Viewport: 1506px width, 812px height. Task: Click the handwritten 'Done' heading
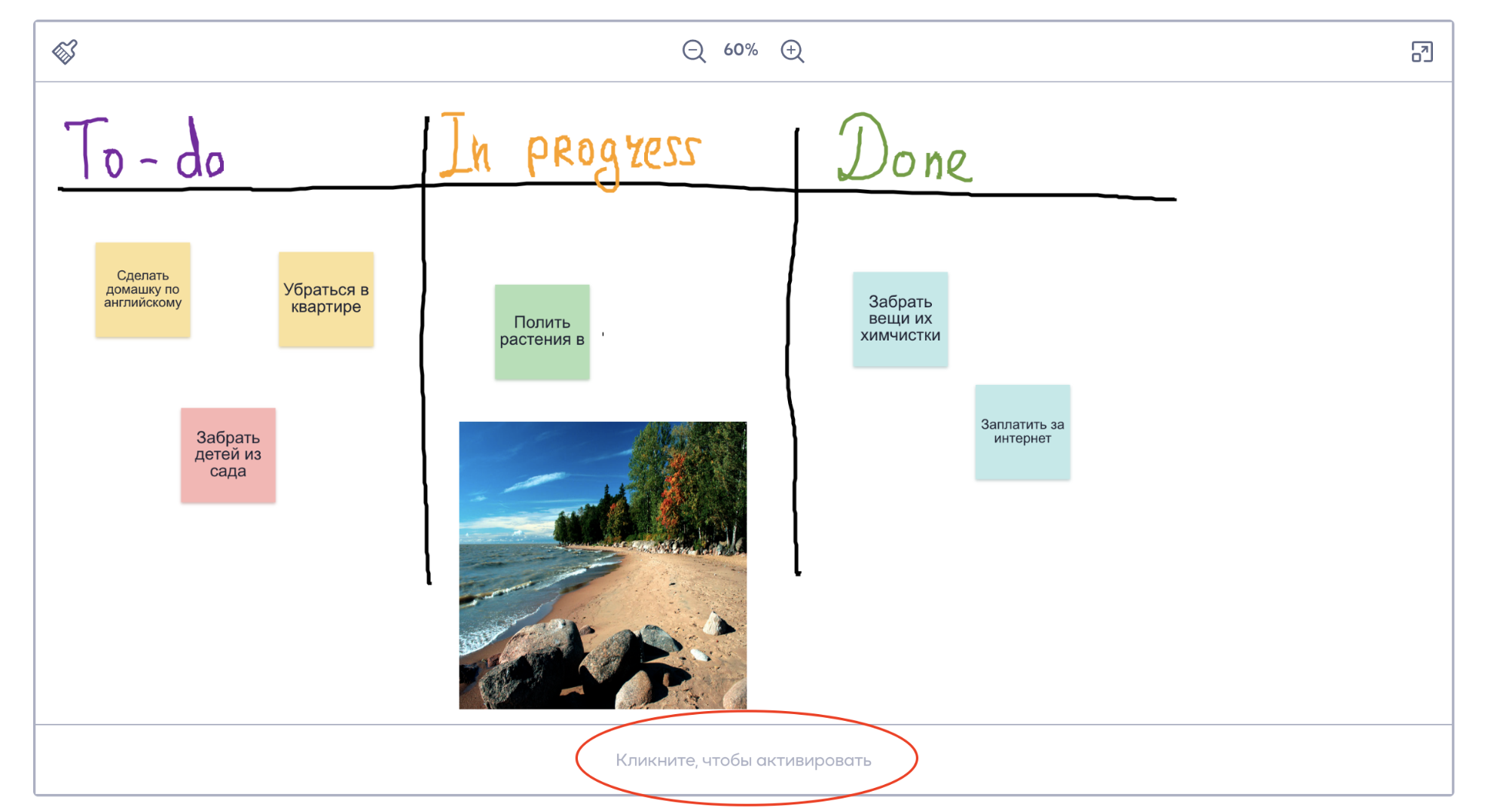[905, 148]
